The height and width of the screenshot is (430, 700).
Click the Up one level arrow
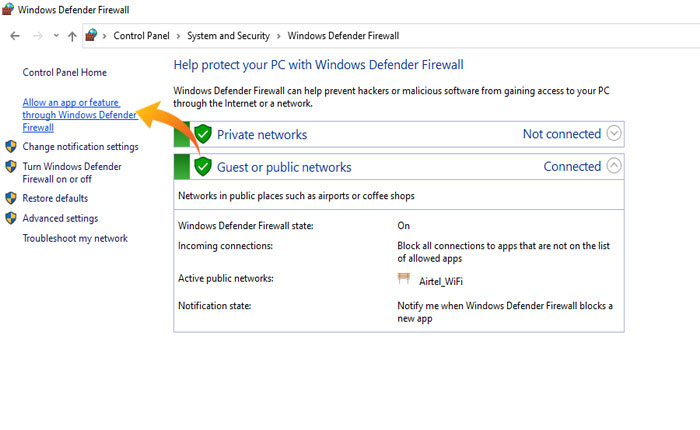tap(72, 36)
